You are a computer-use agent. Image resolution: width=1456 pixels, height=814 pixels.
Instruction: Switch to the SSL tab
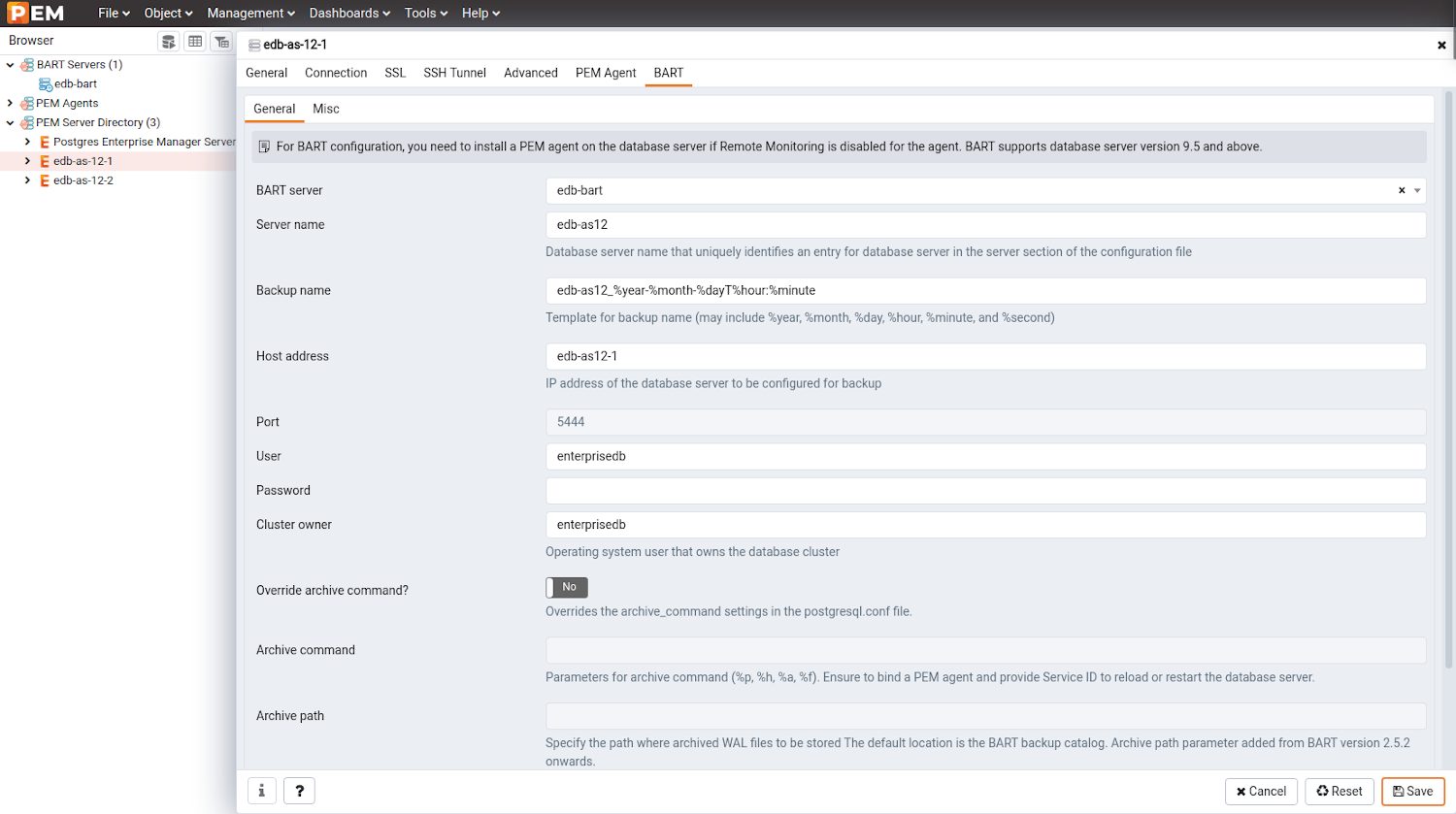click(395, 73)
